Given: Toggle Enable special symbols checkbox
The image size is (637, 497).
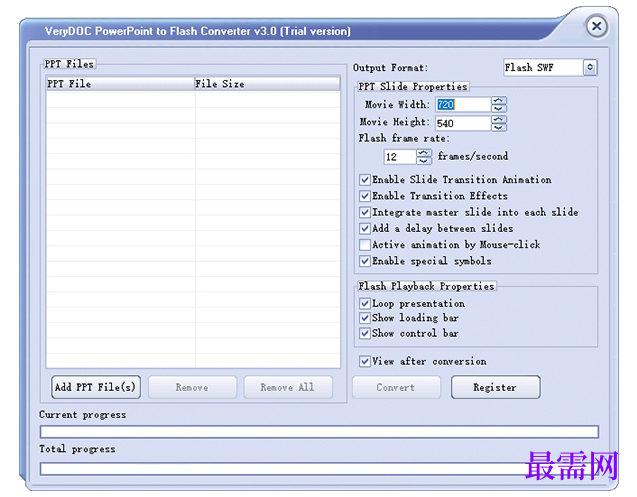Looking at the screenshot, I should pyautogui.click(x=365, y=261).
